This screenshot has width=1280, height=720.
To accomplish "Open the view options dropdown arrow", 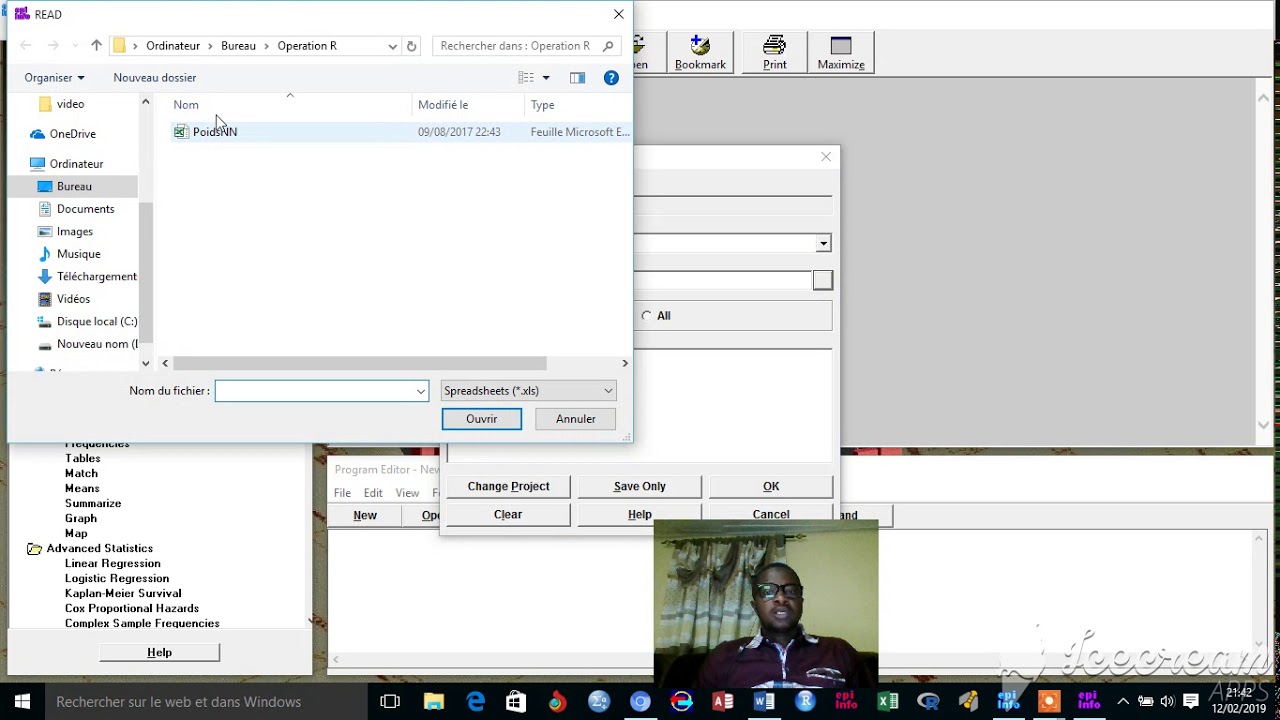I will pos(546,78).
